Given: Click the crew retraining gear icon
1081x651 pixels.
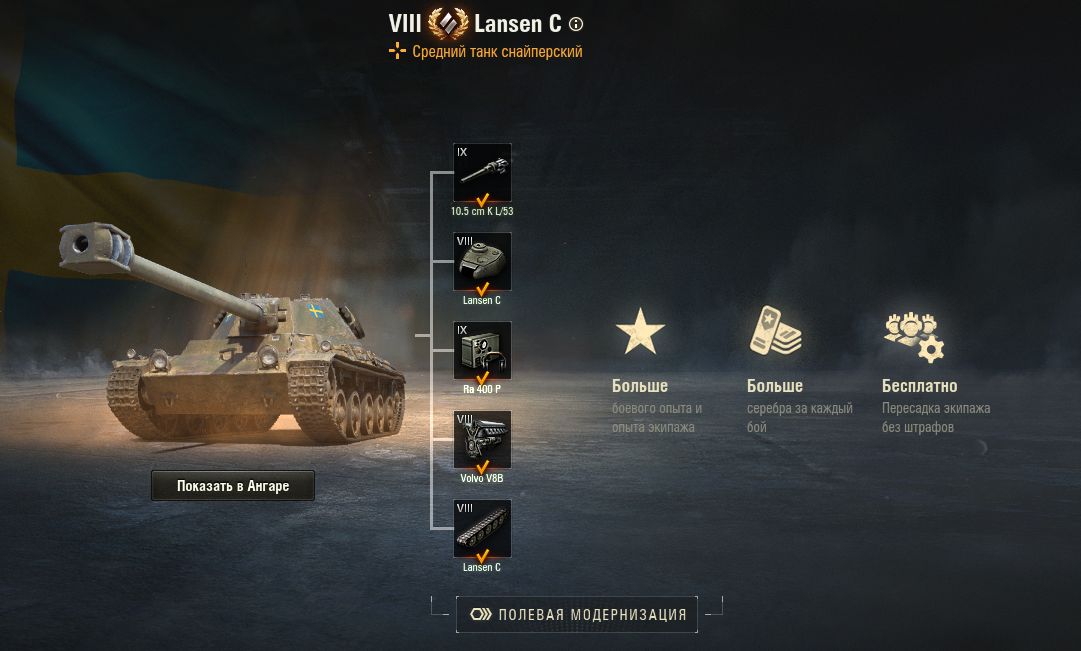Looking at the screenshot, I should tap(914, 337).
